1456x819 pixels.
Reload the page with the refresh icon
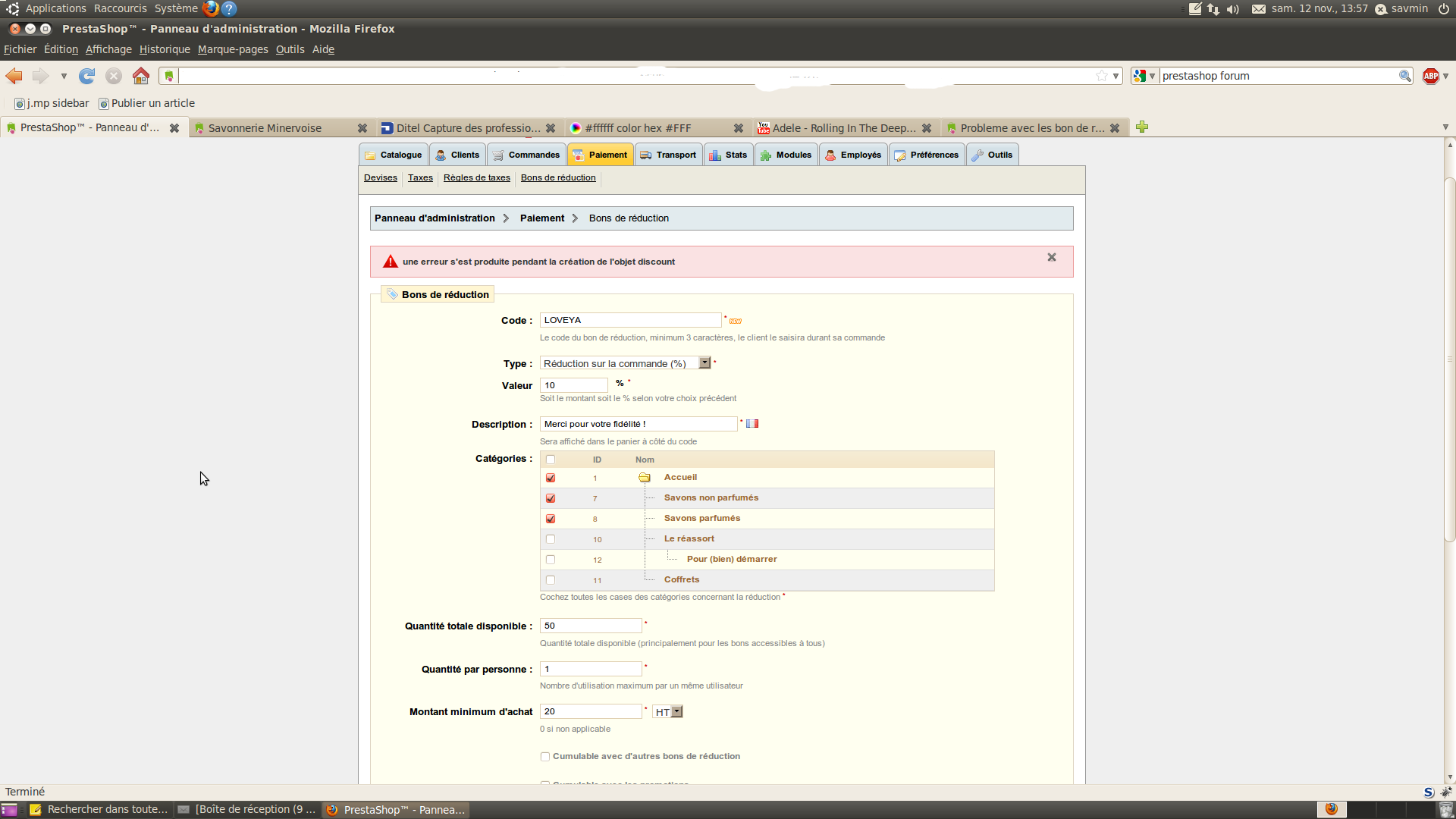pos(87,76)
